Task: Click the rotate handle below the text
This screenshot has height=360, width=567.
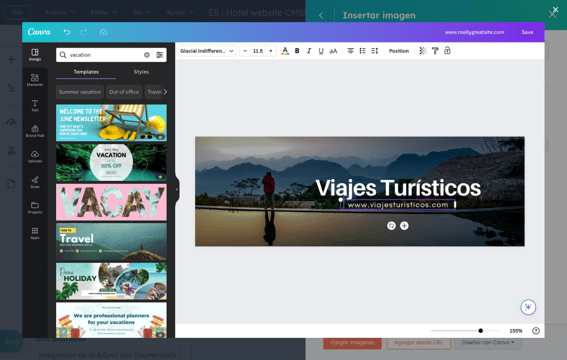Action: coord(391,226)
